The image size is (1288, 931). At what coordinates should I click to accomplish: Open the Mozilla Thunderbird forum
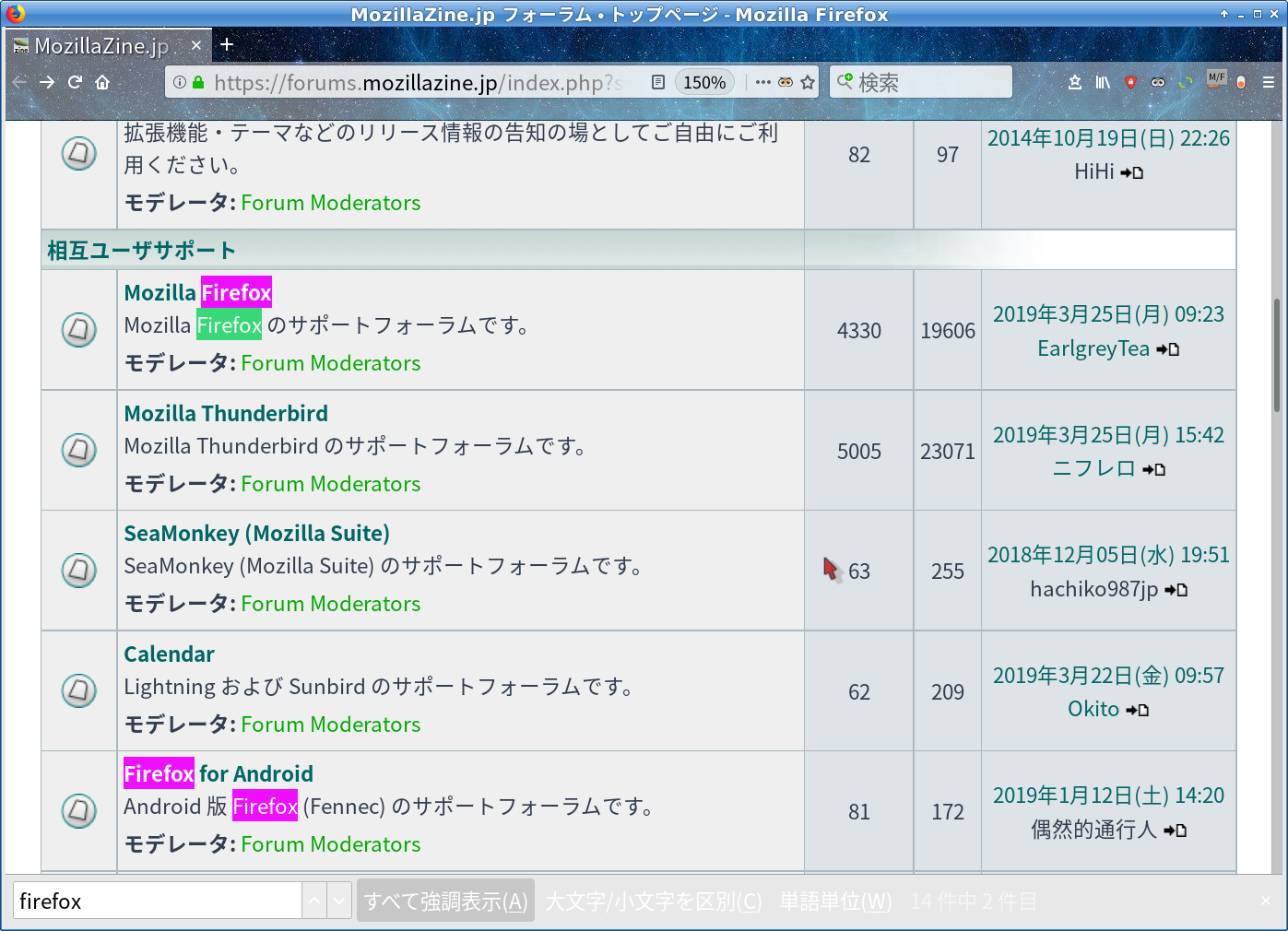(226, 413)
